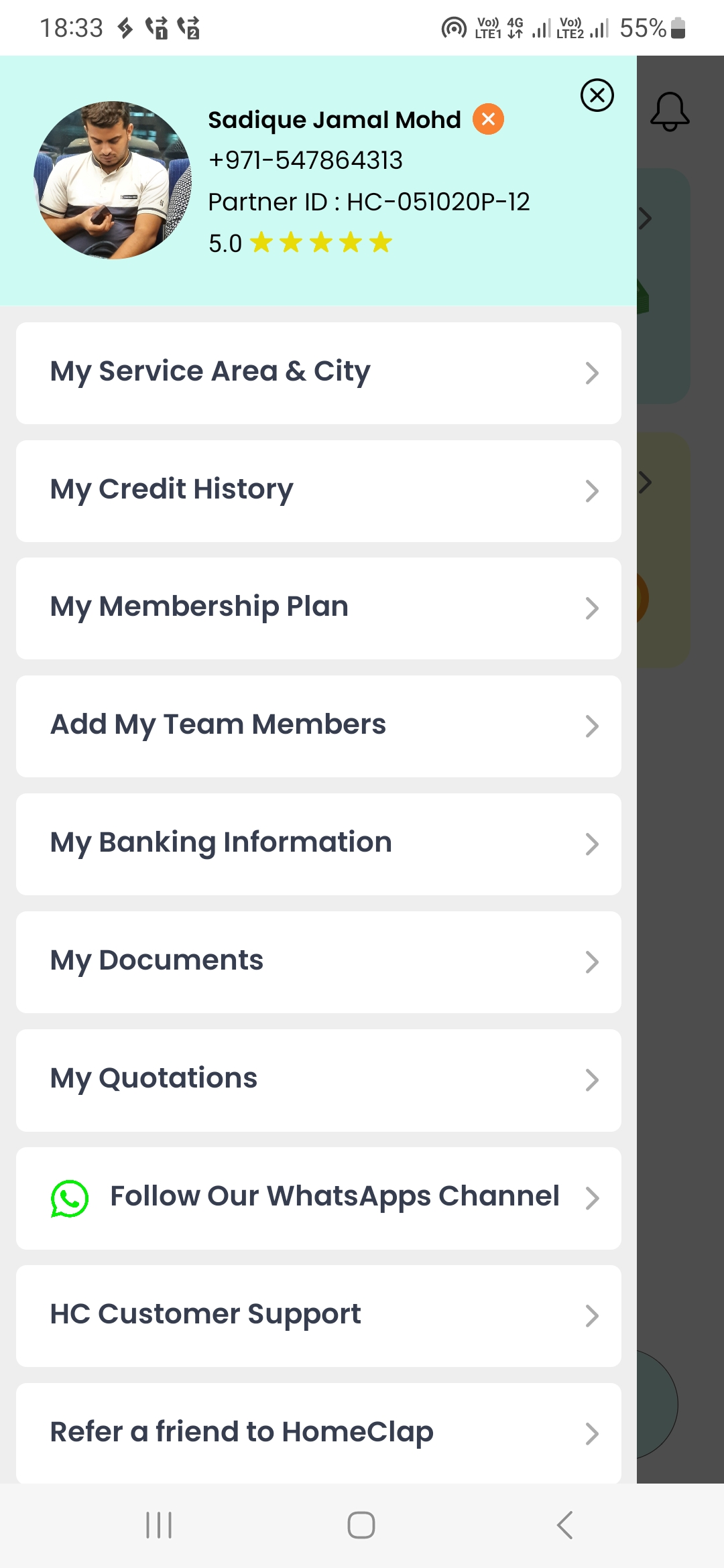Viewport: 724px width, 1568px height.
Task: Select Refer a friend to HomeClap
Action: (x=318, y=1433)
